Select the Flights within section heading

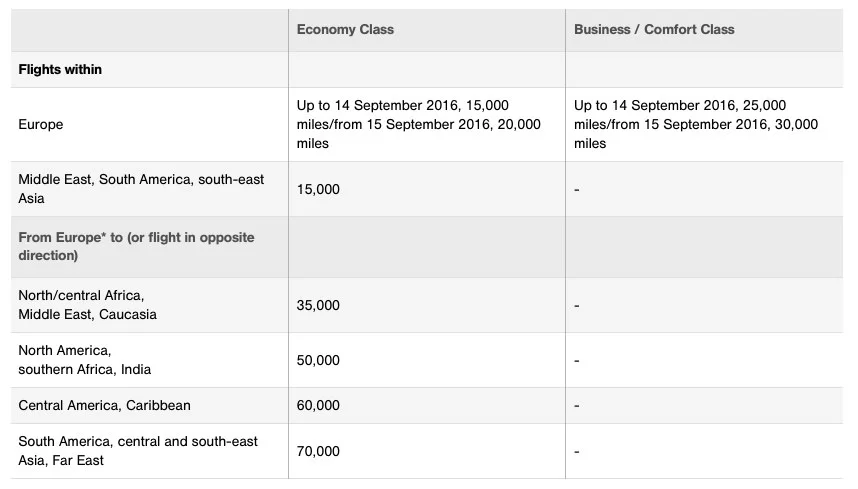click(x=60, y=69)
